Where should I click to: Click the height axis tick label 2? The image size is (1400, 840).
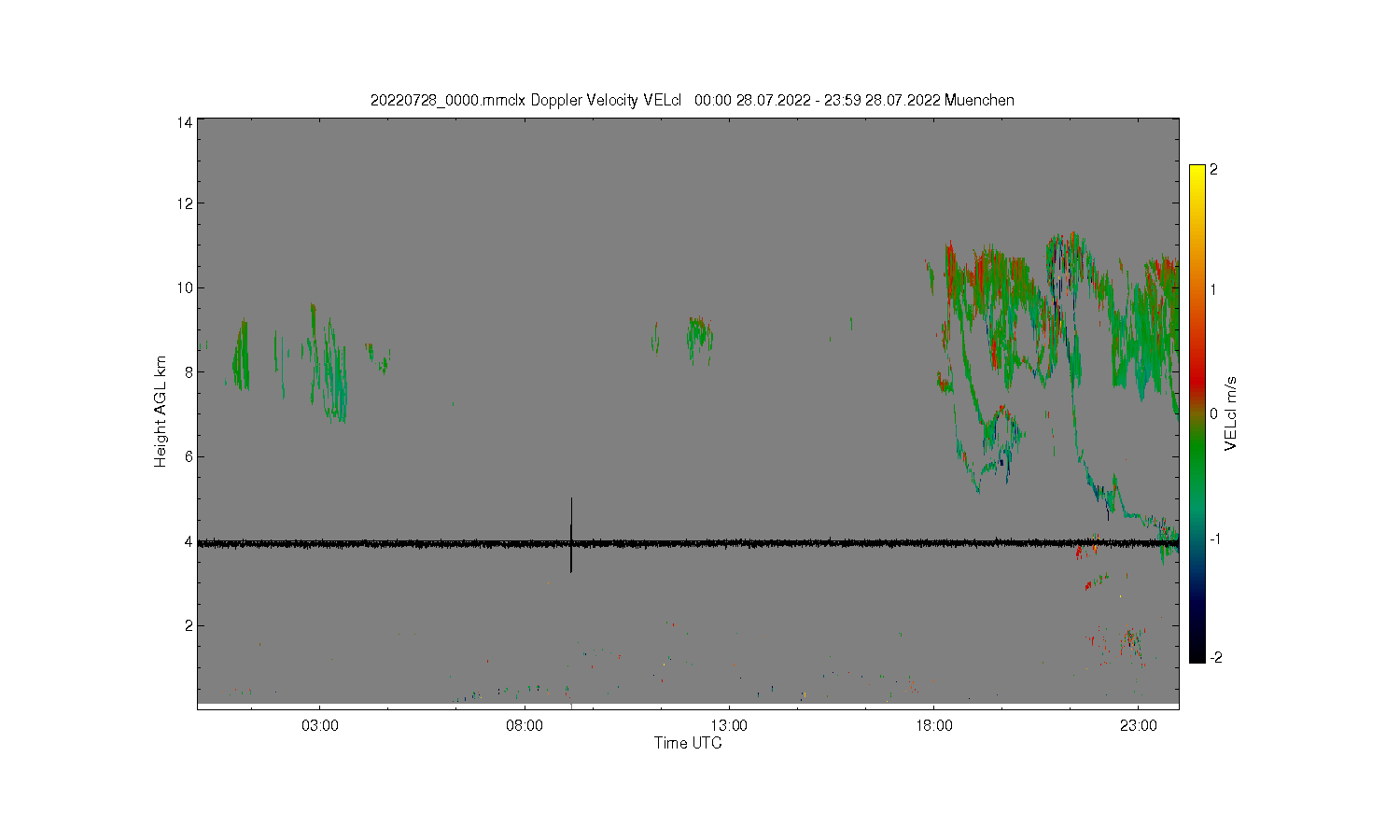189,625
